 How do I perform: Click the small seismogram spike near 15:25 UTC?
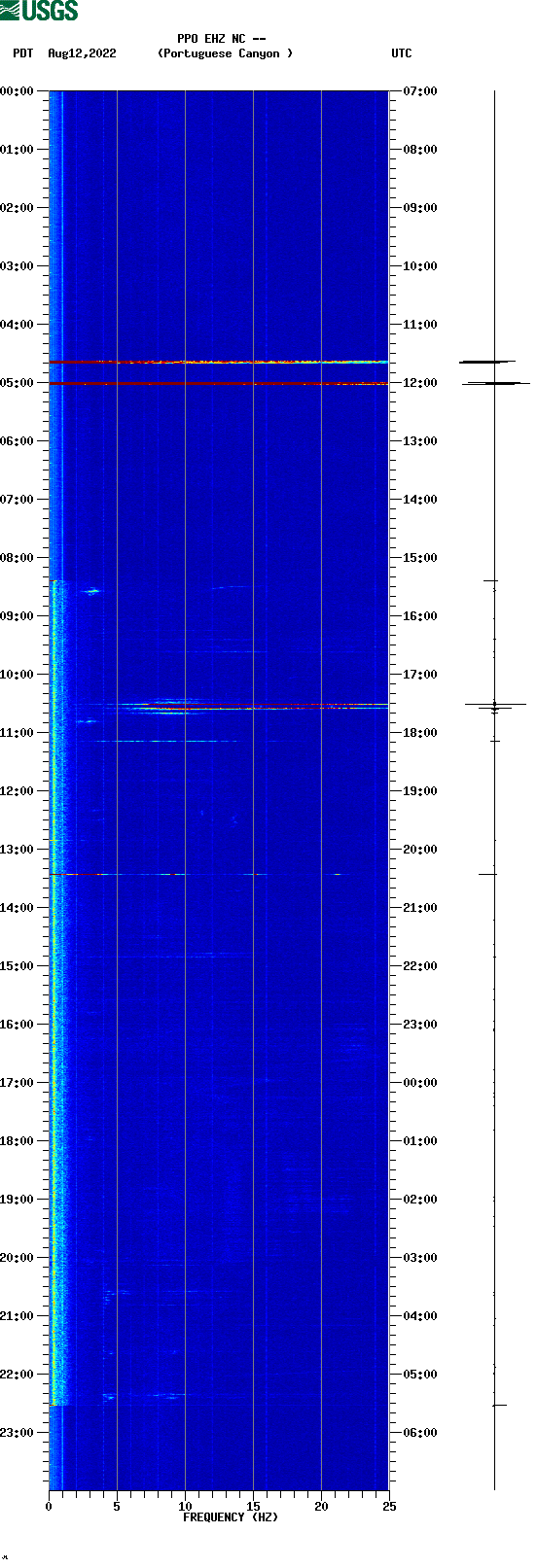pyautogui.click(x=491, y=580)
